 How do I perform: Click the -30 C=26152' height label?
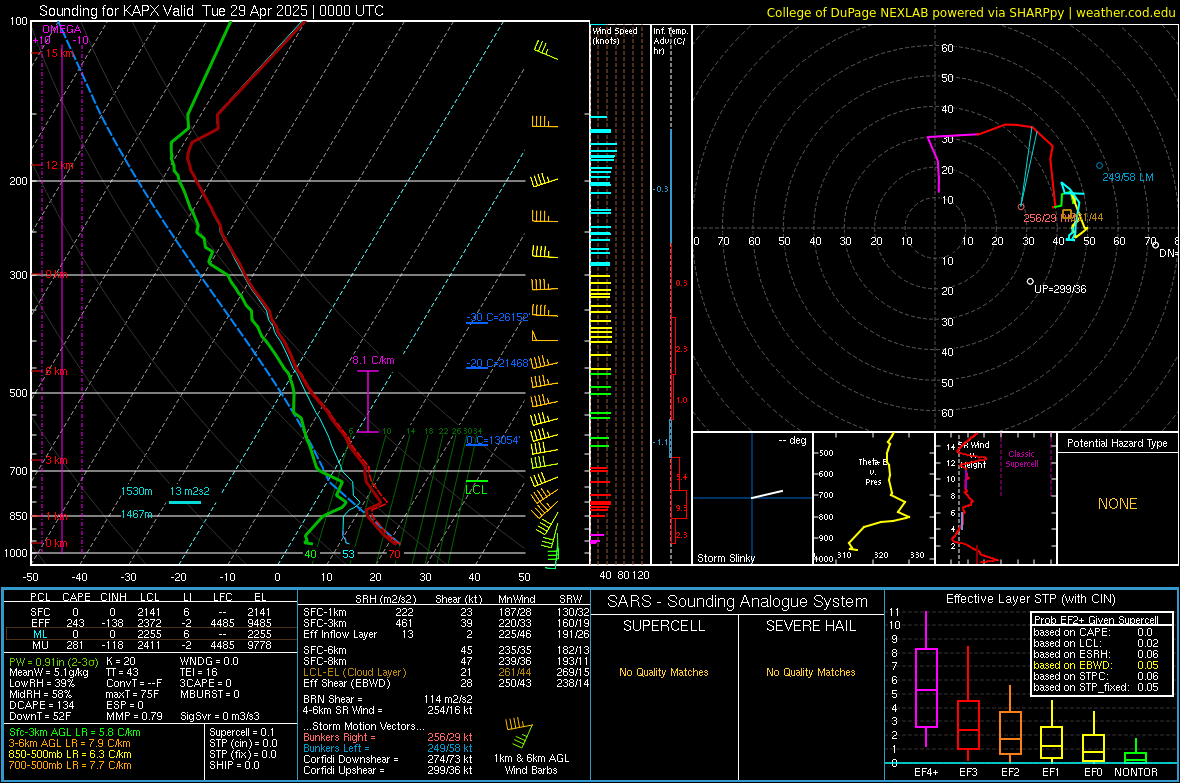tap(497, 318)
